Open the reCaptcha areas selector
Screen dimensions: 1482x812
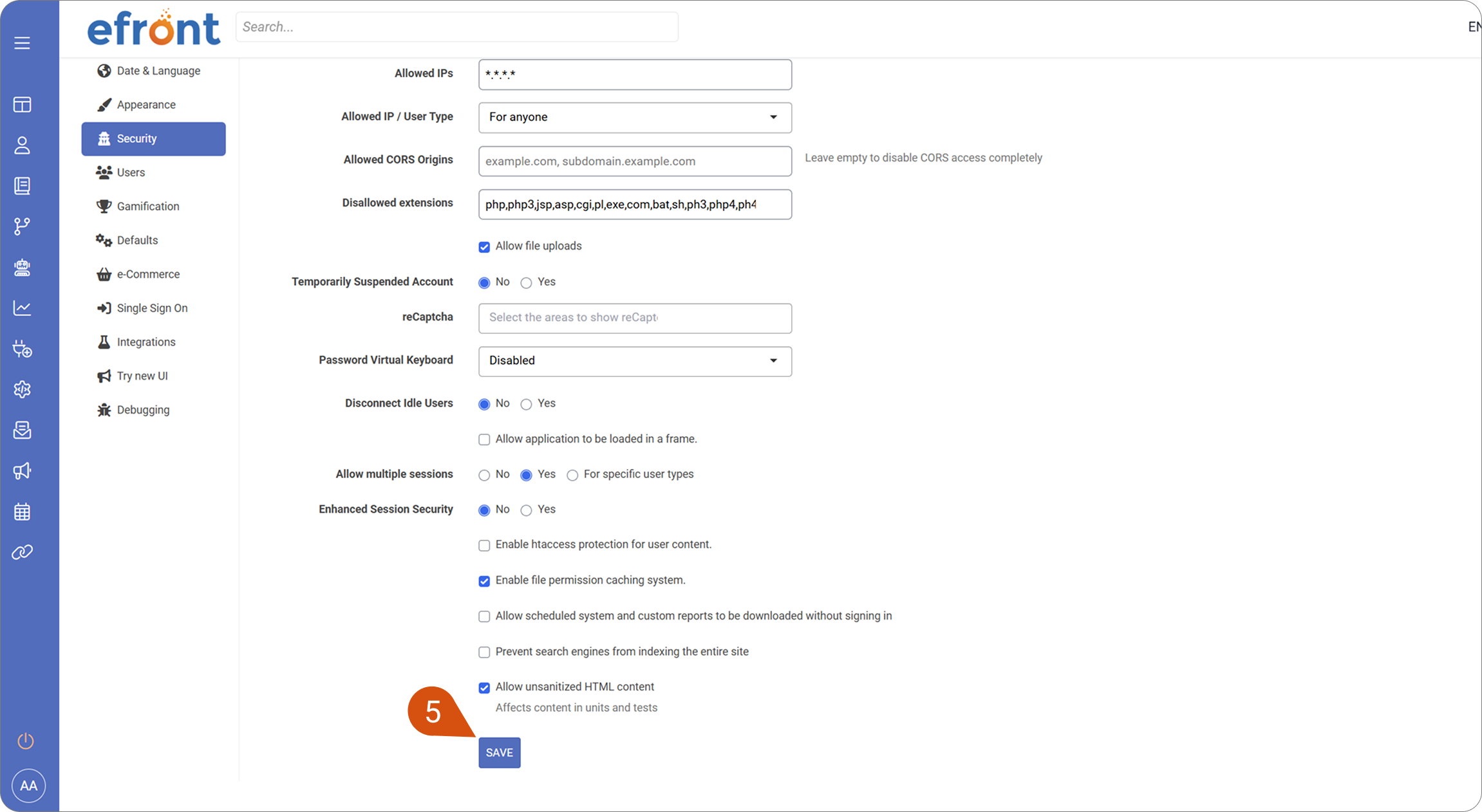pos(635,318)
